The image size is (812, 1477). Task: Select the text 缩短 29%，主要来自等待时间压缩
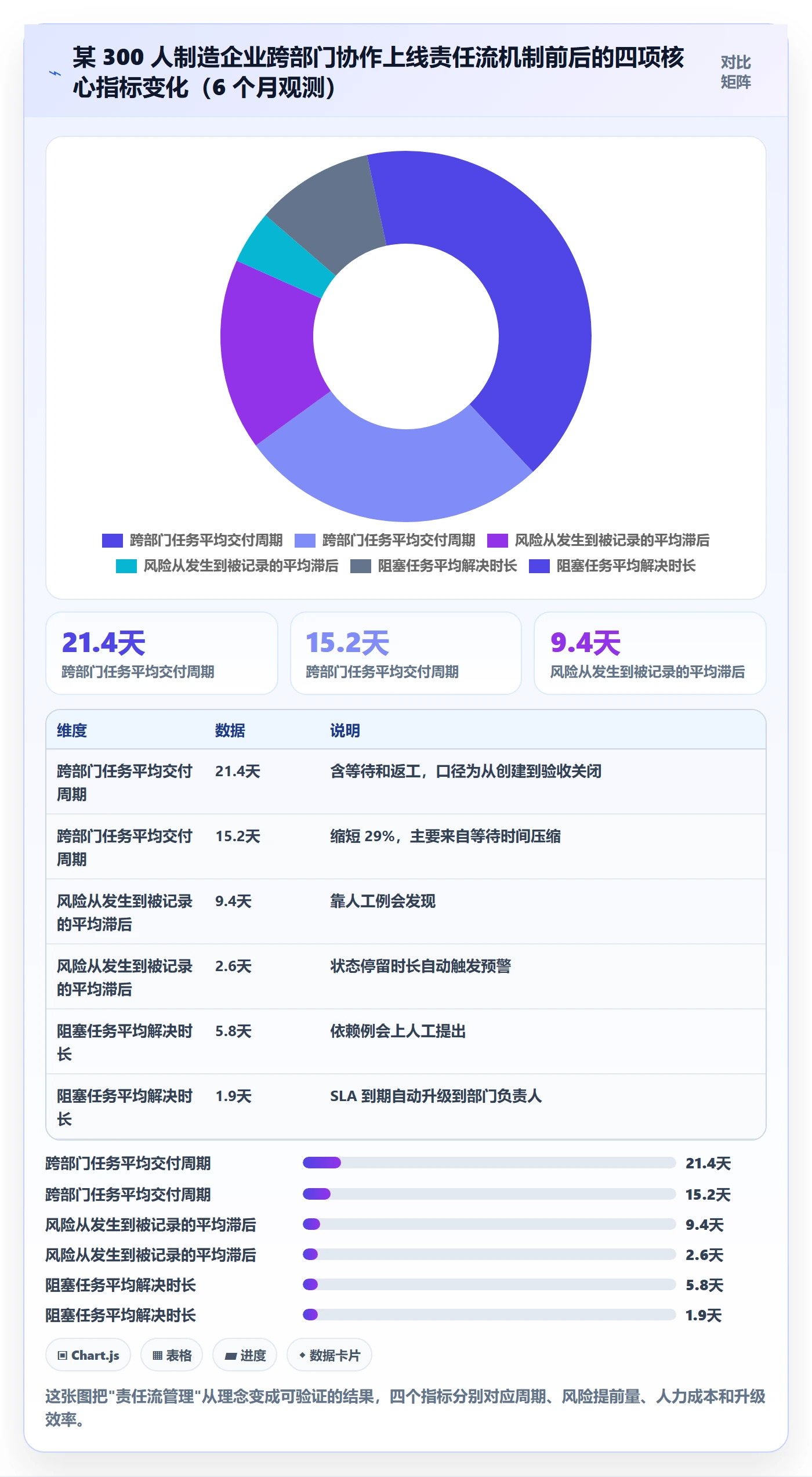pos(445,836)
